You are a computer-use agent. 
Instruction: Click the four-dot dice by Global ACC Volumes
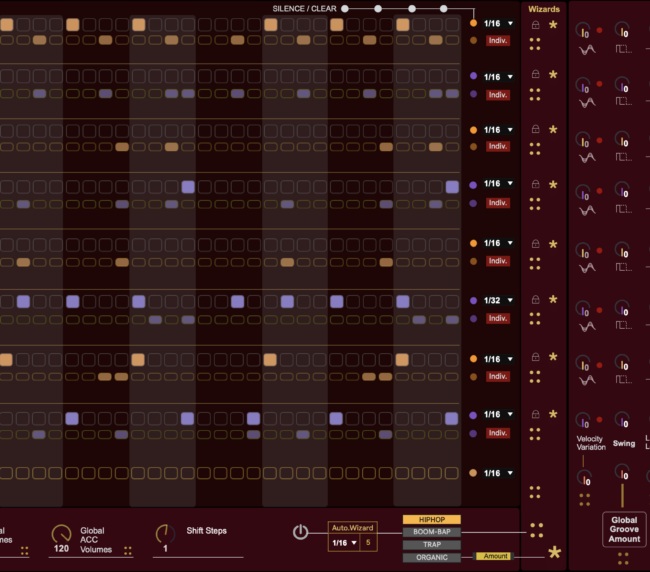[127, 550]
